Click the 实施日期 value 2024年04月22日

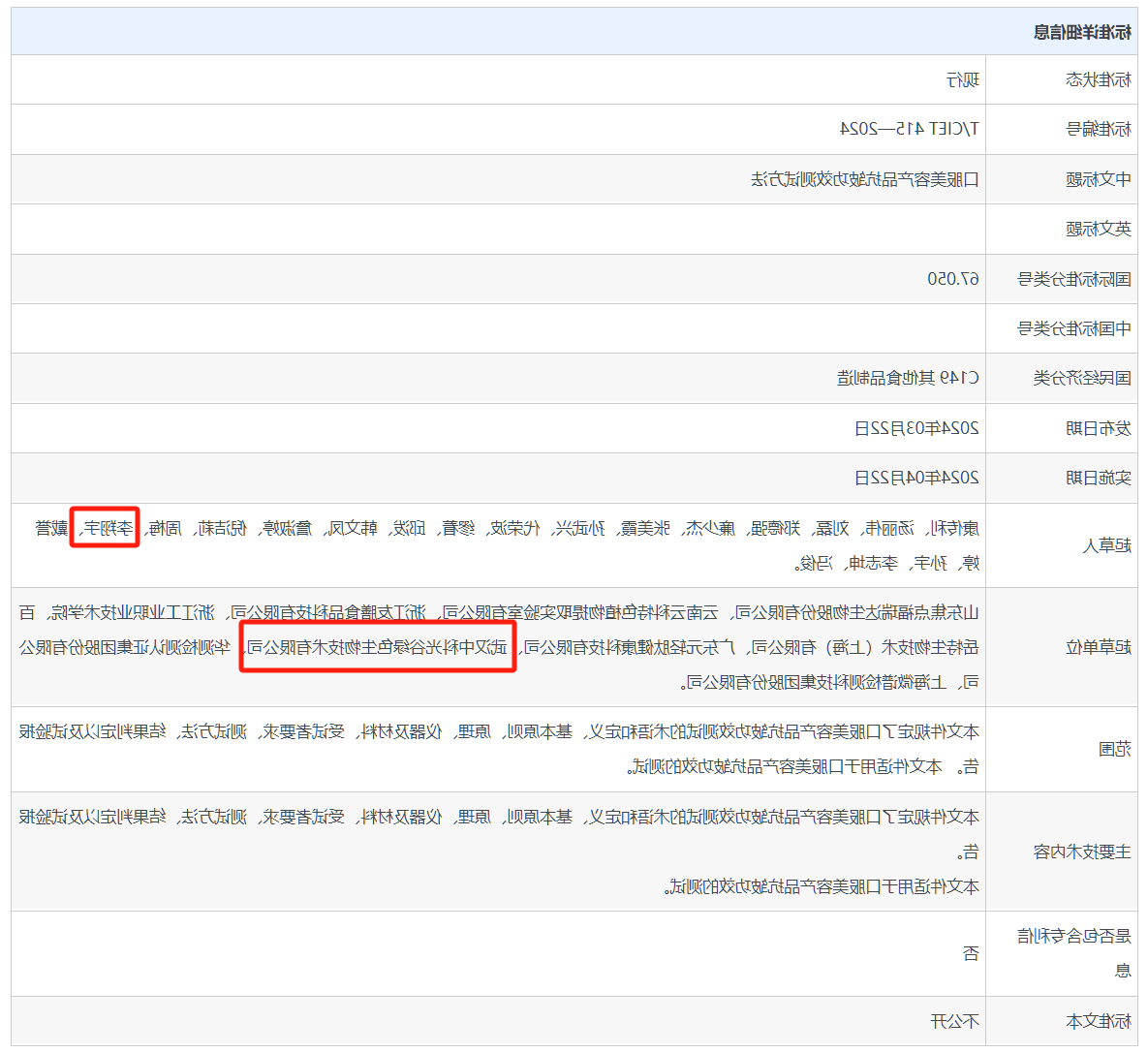[x=916, y=479]
